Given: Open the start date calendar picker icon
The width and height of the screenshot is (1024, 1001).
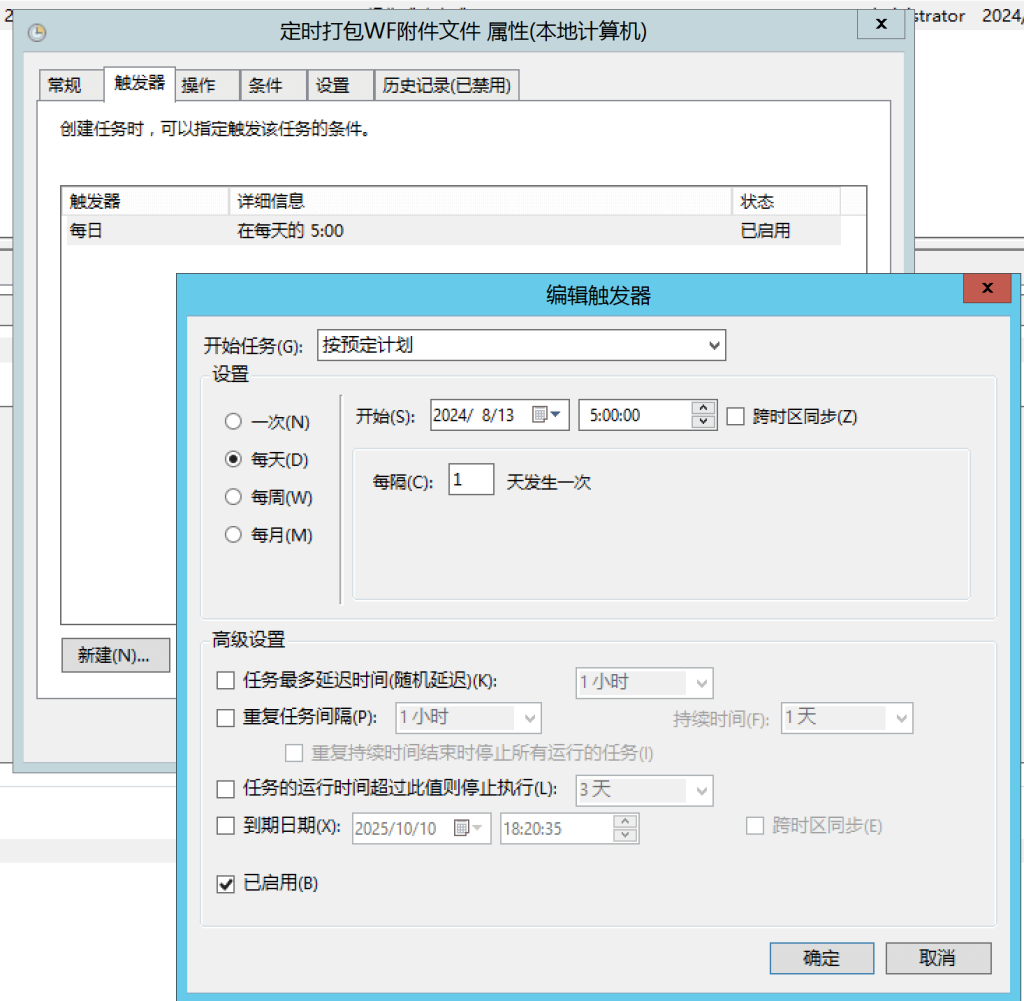Looking at the screenshot, I should 546,415.
